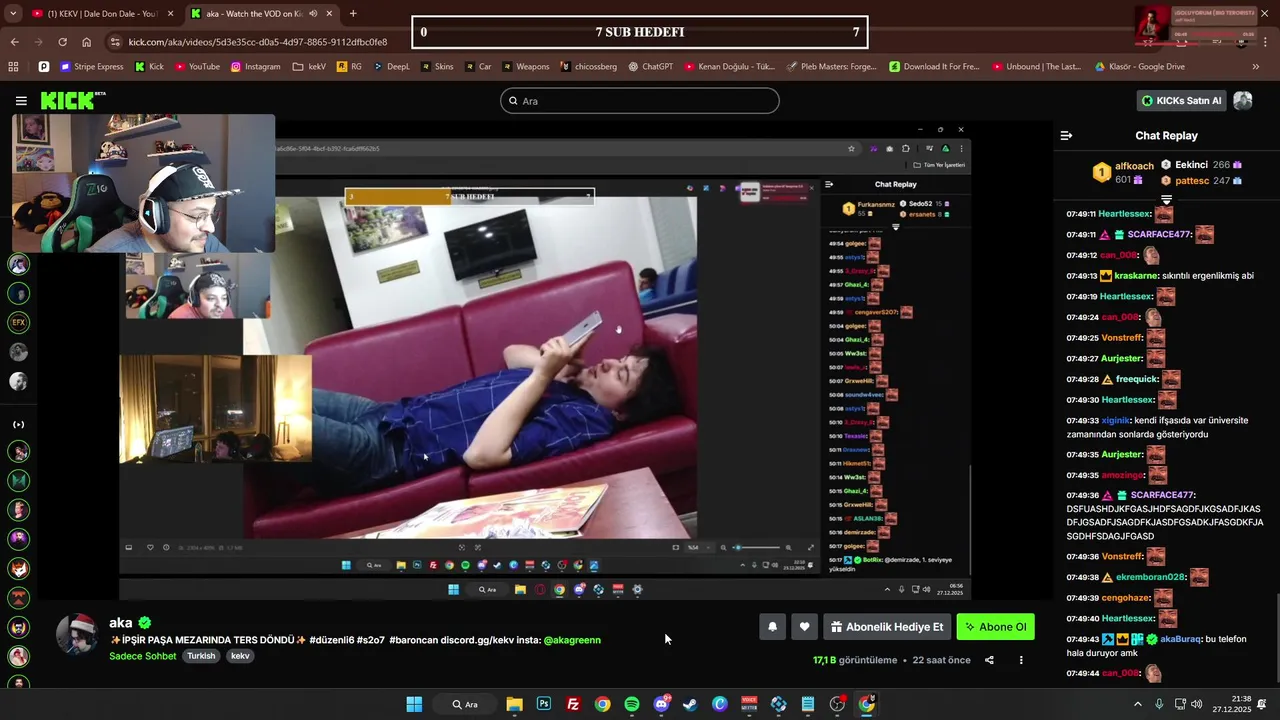Image resolution: width=1280 pixels, height=720 pixels.
Task: Open the 'ChatGPT' bookmark
Action: (650, 67)
